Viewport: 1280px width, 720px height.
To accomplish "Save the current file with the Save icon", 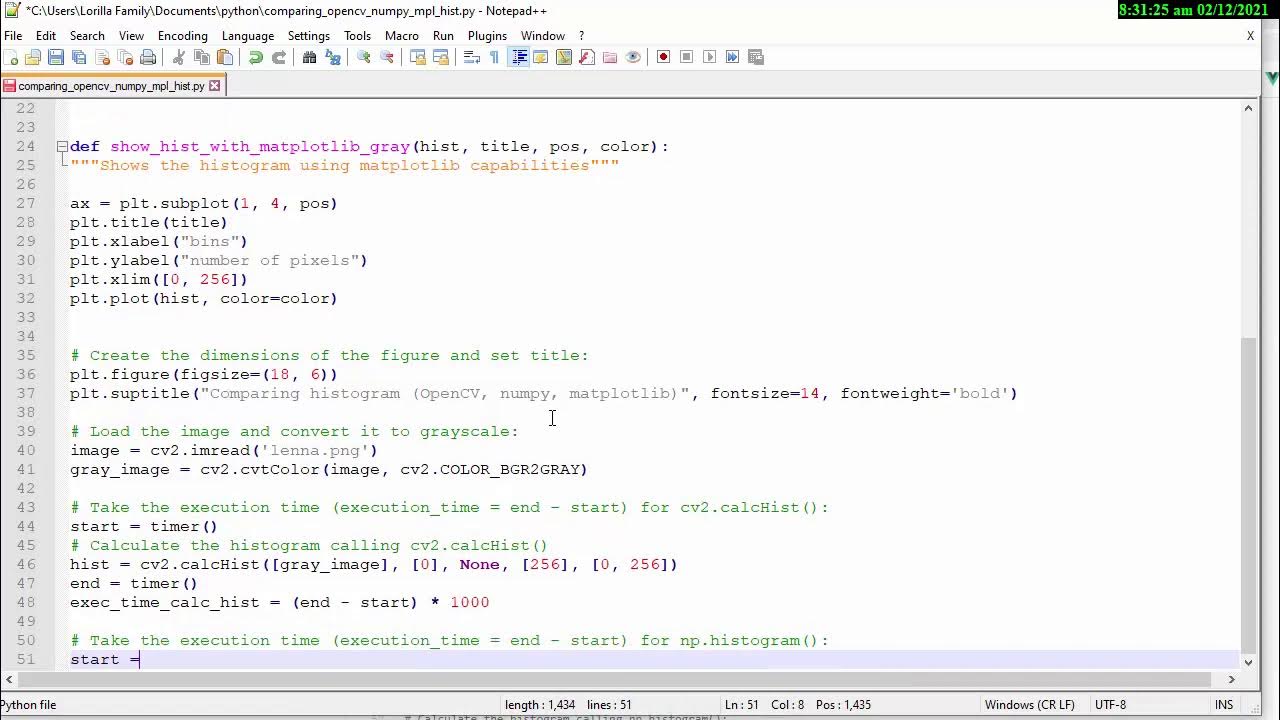I will 56,57.
